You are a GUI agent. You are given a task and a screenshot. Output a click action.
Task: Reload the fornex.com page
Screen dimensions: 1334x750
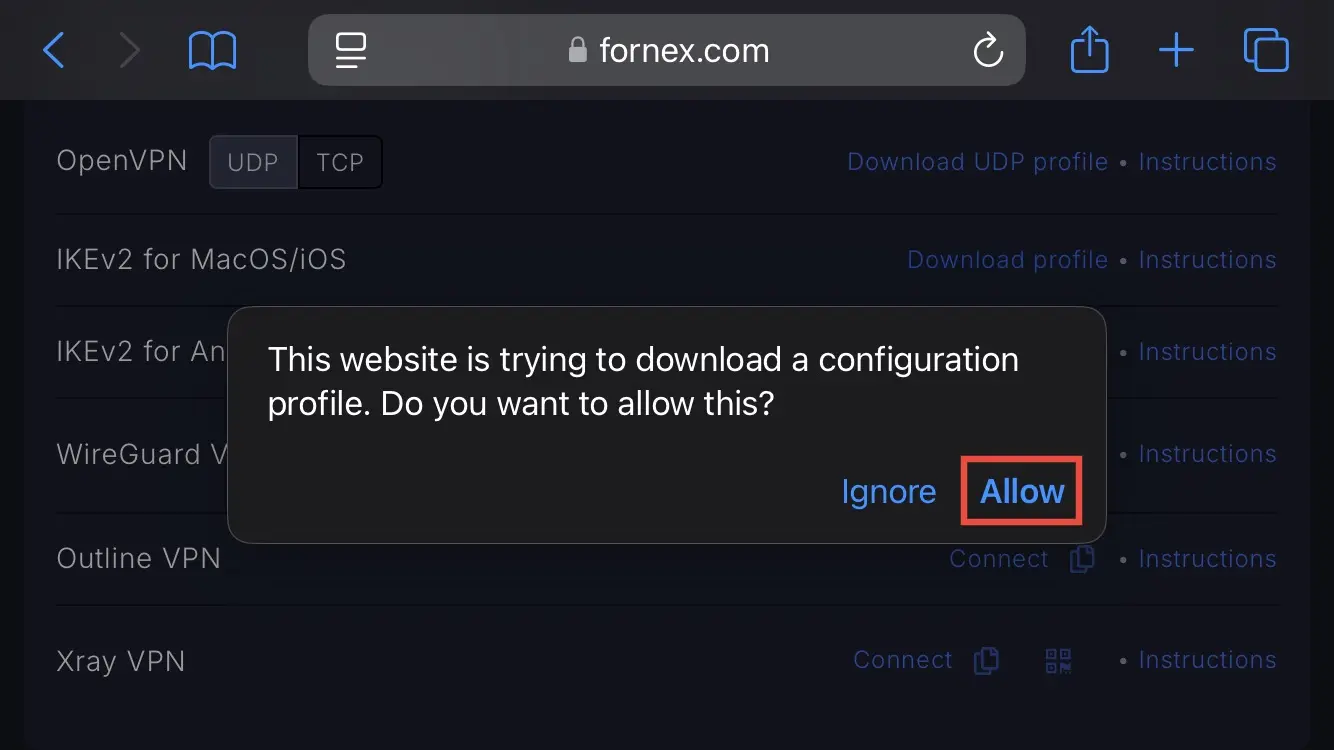[988, 50]
